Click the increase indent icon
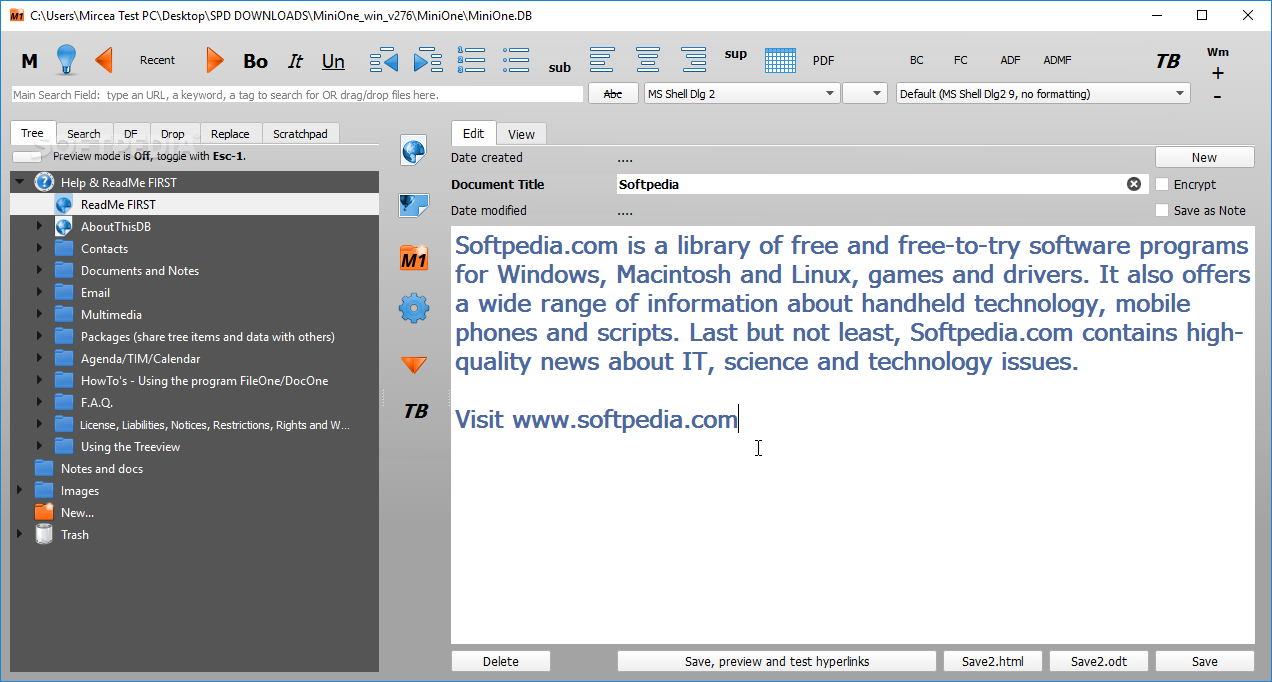Viewport: 1272px width, 682px height. [x=428, y=60]
